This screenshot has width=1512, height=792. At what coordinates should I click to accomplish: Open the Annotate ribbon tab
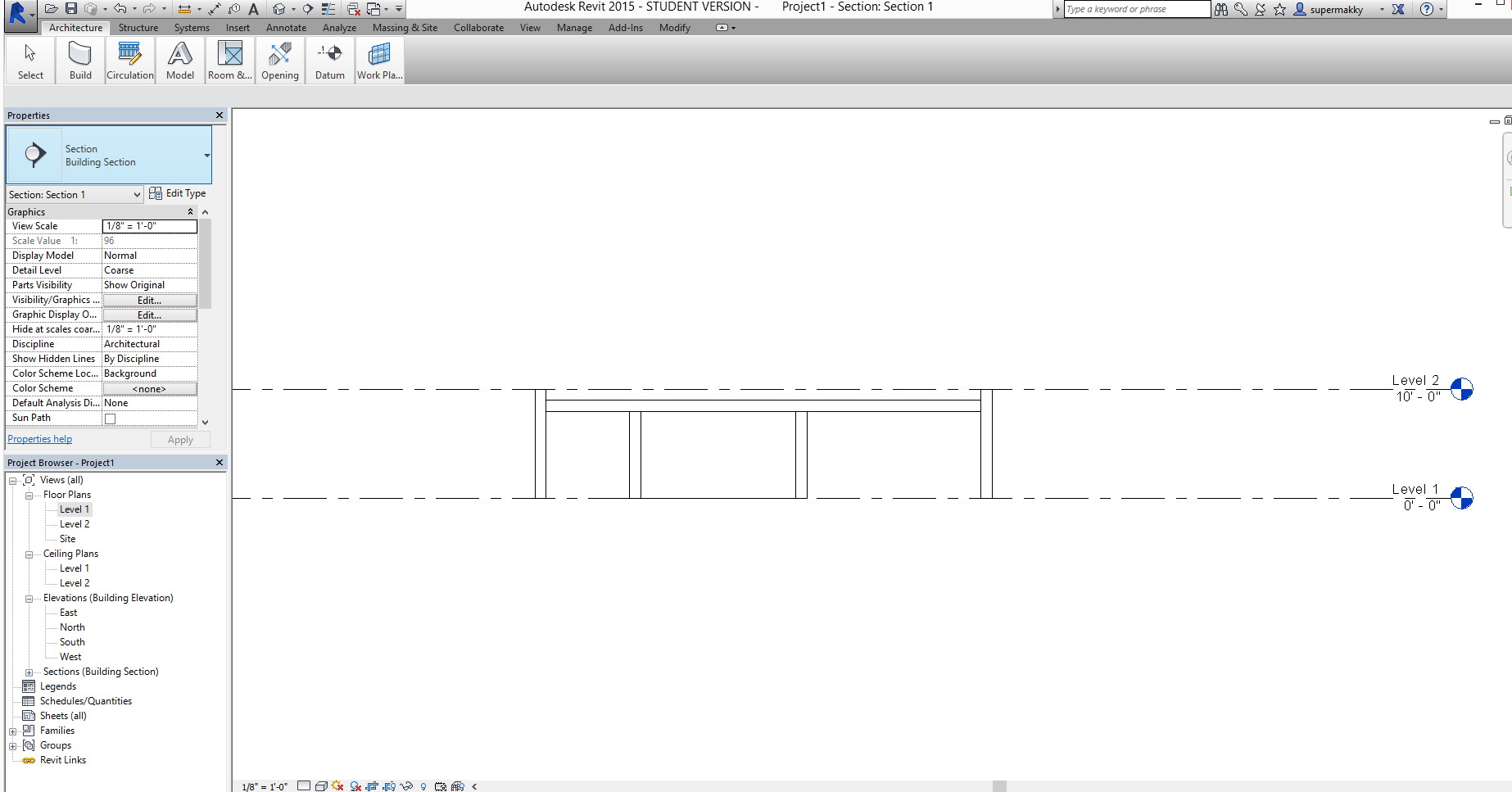(286, 28)
